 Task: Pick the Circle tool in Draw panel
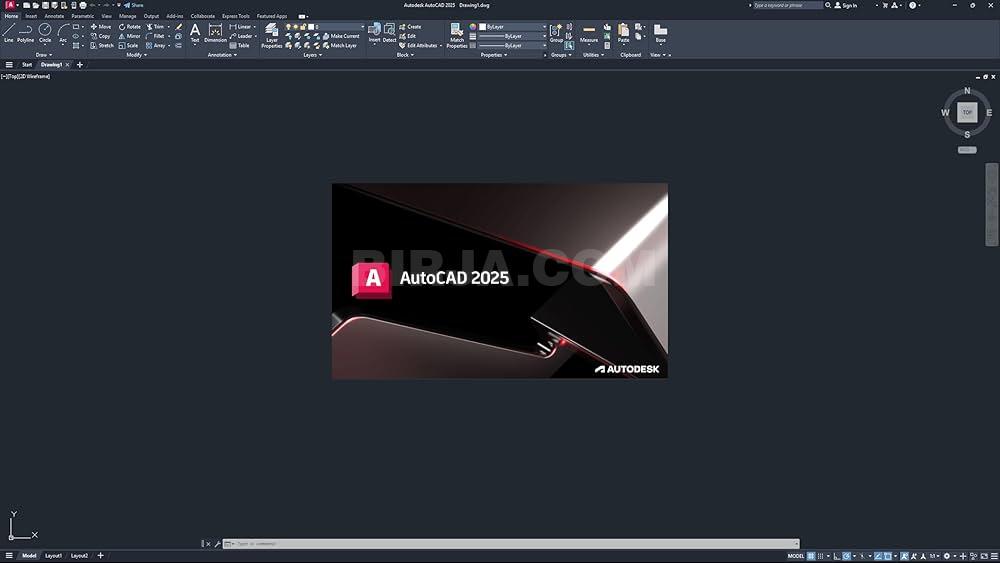click(x=45, y=32)
